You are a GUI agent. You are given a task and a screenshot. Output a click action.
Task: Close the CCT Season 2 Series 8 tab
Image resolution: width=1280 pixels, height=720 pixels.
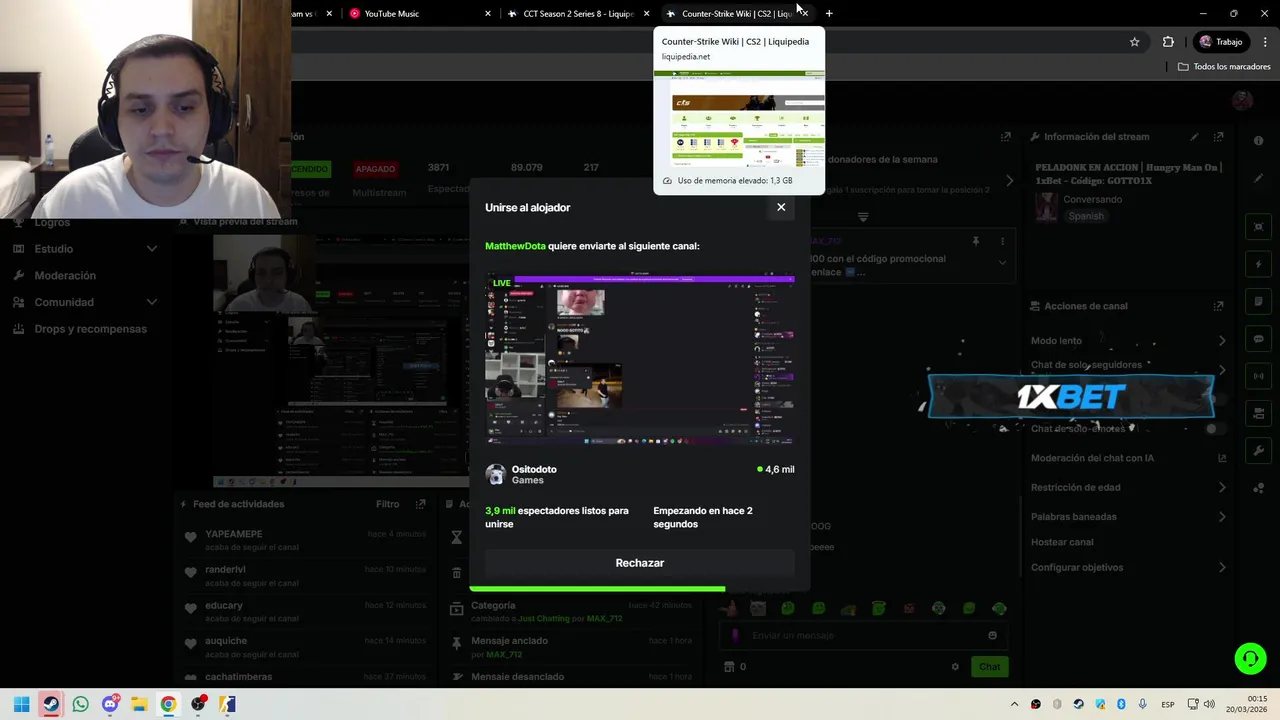pyautogui.click(x=646, y=14)
